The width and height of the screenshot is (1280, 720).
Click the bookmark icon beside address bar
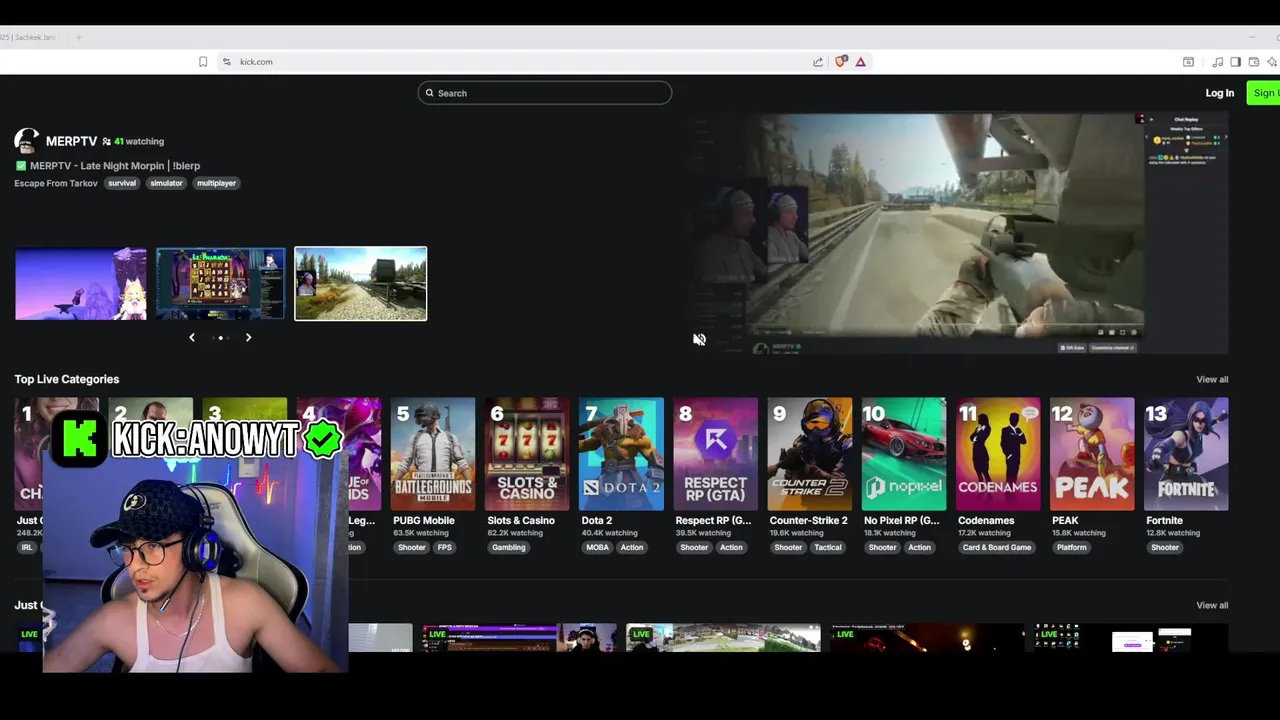pyautogui.click(x=203, y=62)
